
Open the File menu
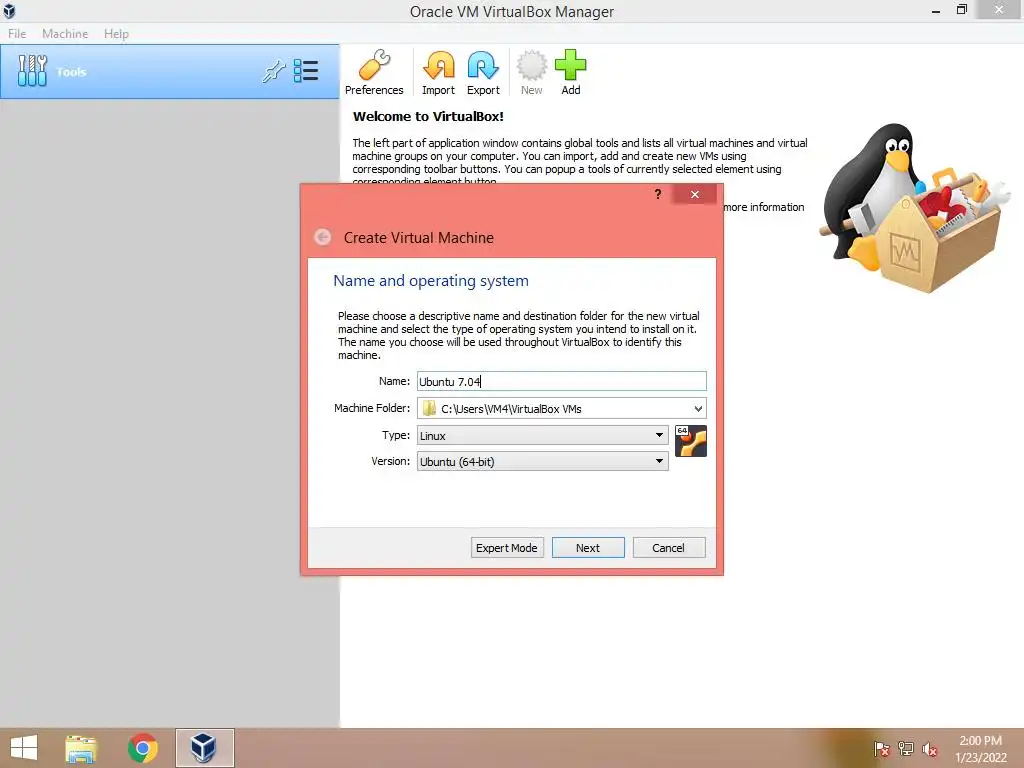(x=17, y=33)
